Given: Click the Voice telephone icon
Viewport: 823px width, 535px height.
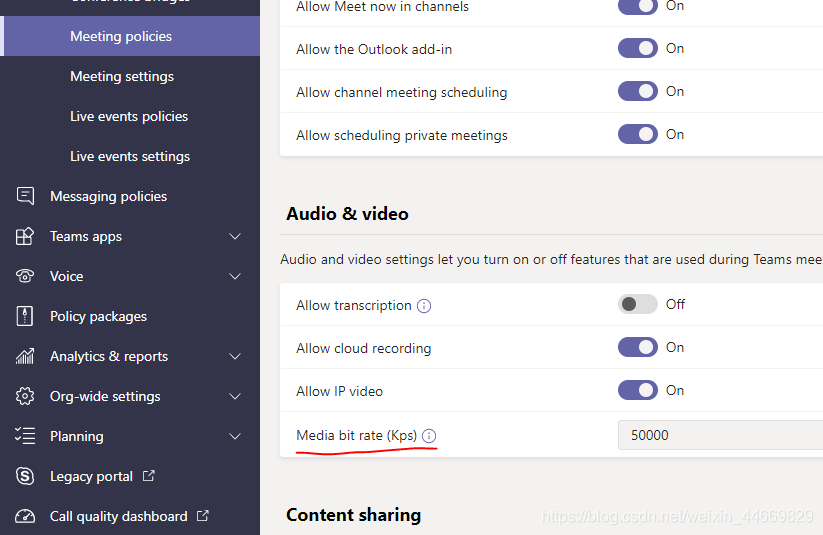Looking at the screenshot, I should (x=25, y=276).
